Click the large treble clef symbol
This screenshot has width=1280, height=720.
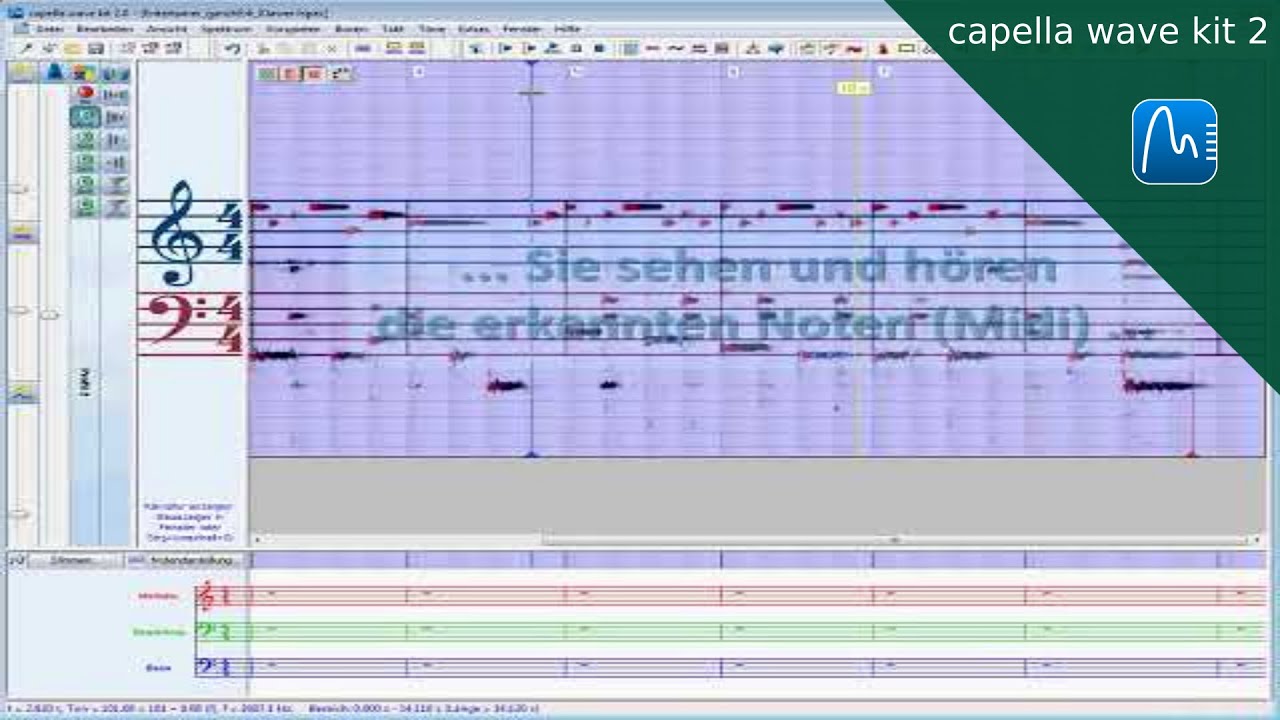pos(180,233)
